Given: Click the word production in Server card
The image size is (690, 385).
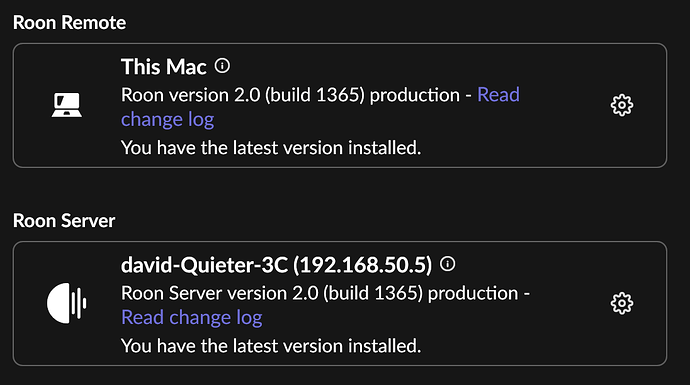Looking at the screenshot, I should pyautogui.click(x=473, y=294).
